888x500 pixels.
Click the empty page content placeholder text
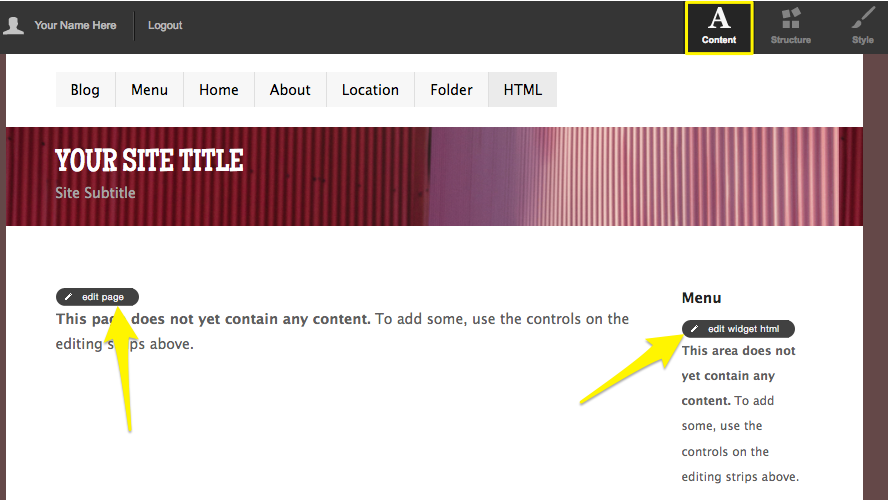[x=342, y=331]
